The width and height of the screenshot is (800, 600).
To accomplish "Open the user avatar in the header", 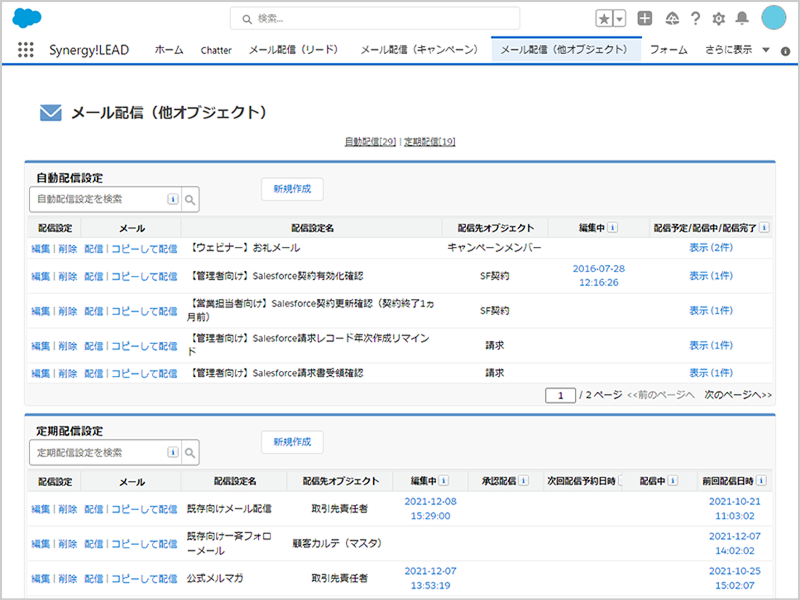I will [x=773, y=18].
